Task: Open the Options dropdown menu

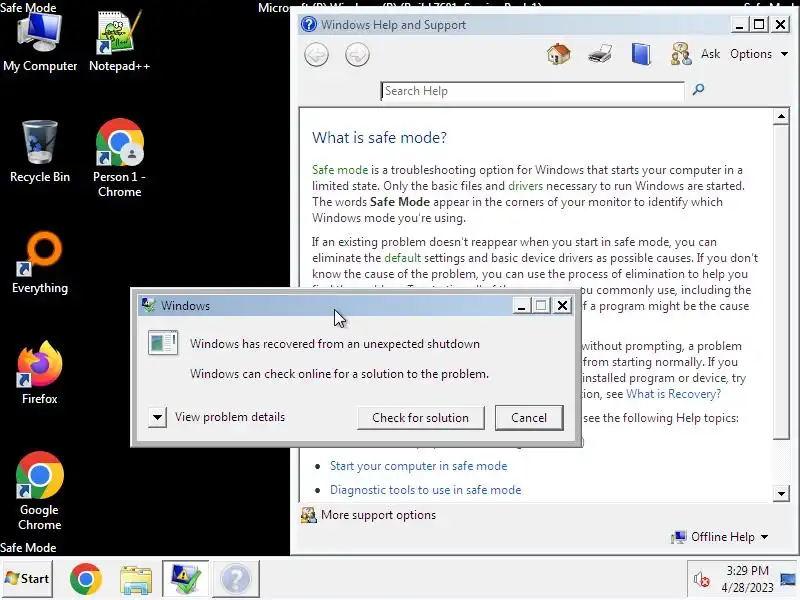Action: [759, 54]
